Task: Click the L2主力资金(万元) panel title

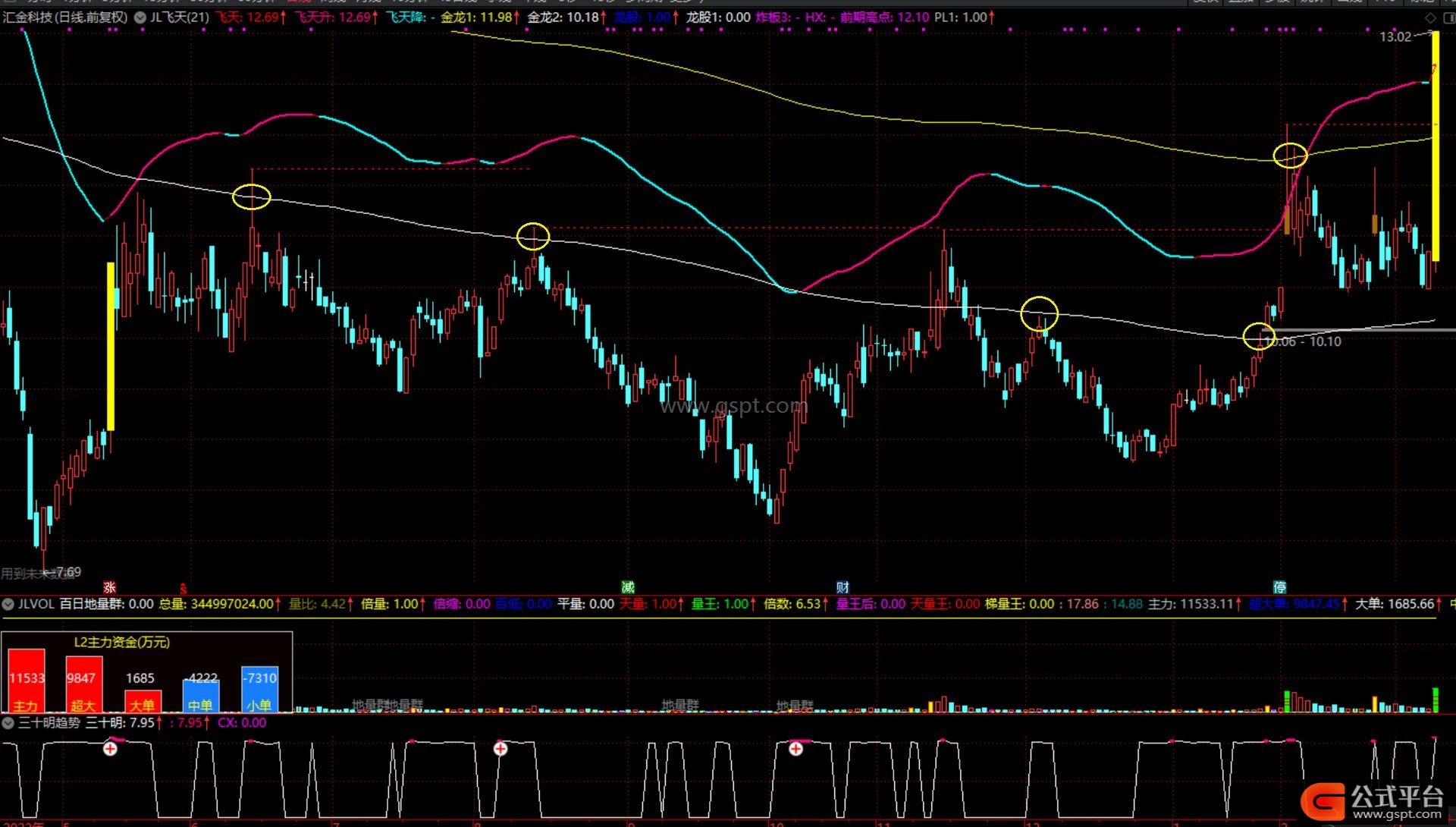Action: pyautogui.click(x=122, y=642)
